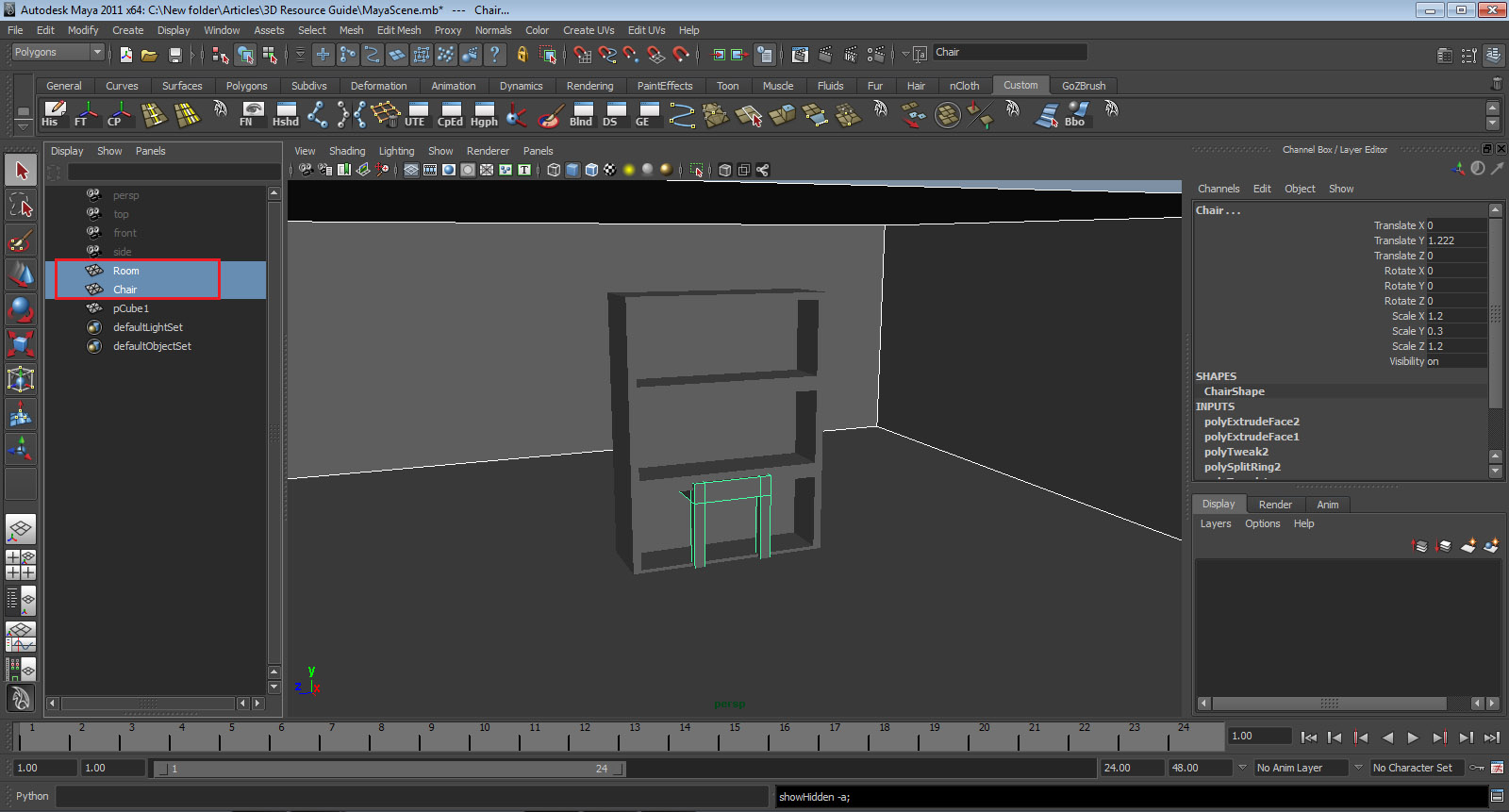
Task: Select polyExtrudeFace2 input node
Action: click(x=1252, y=422)
